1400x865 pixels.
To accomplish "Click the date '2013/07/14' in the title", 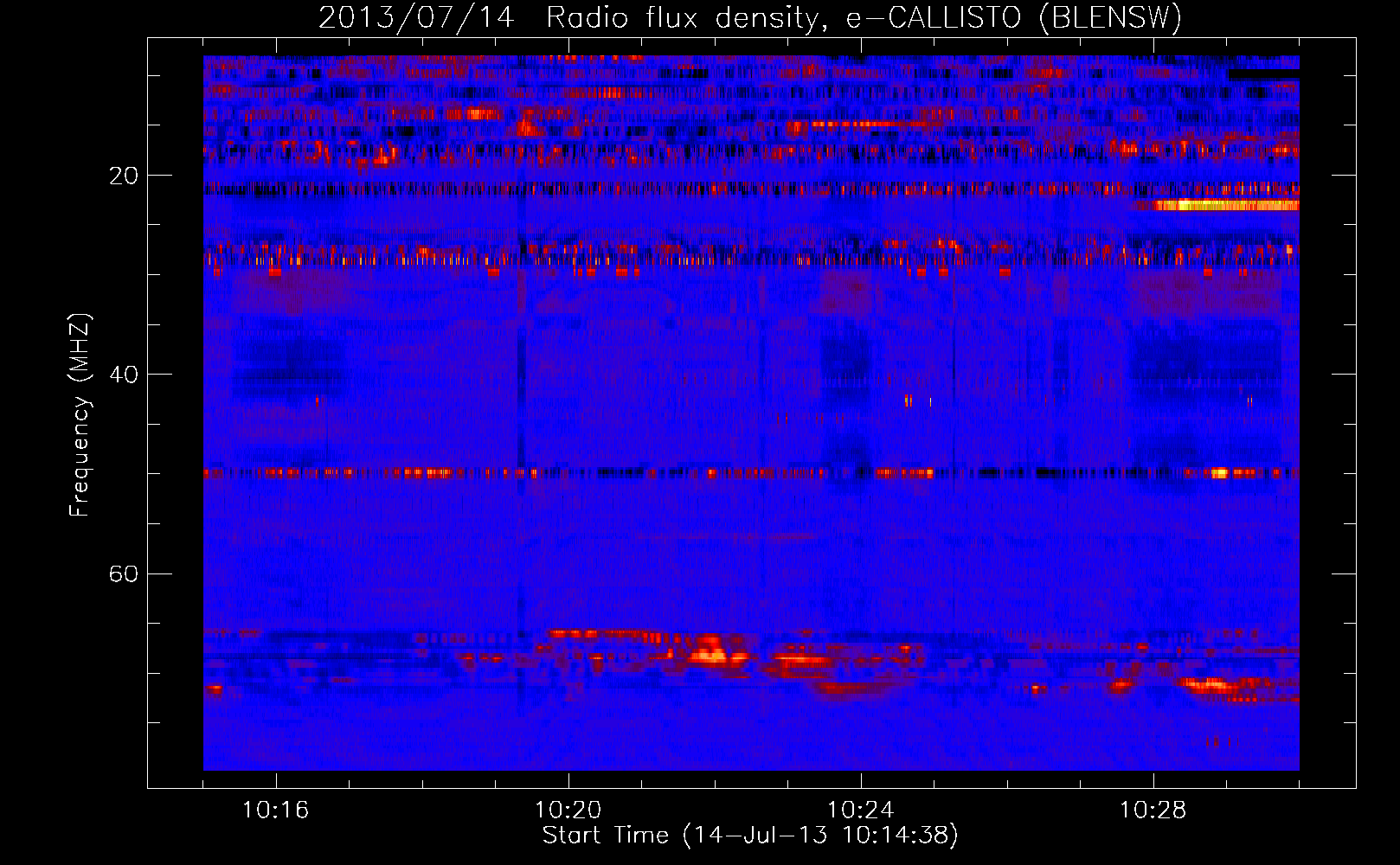I will tap(416, 17).
